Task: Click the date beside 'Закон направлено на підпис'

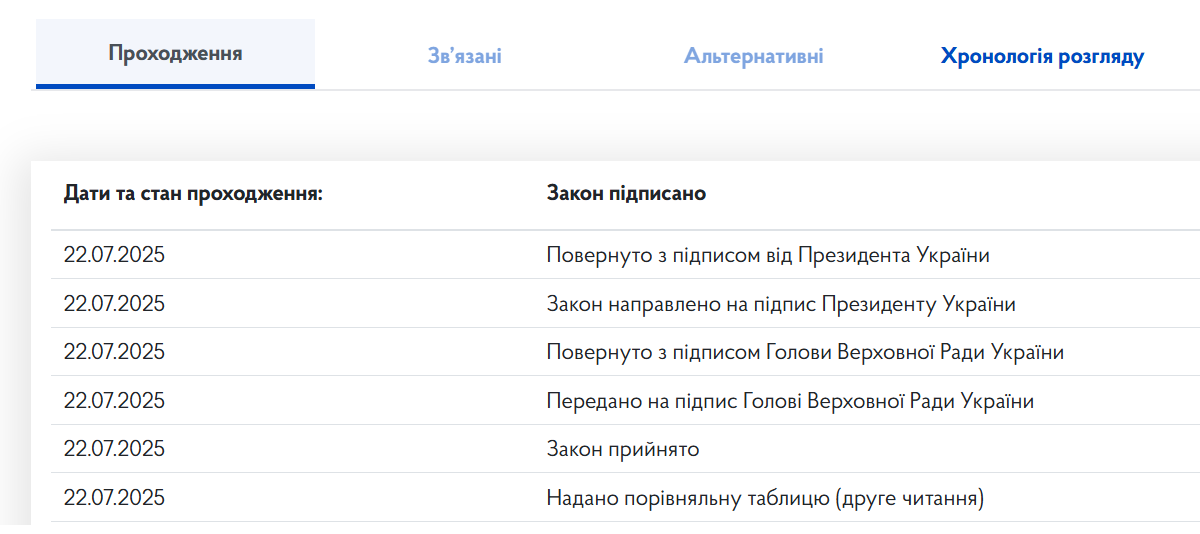Action: coord(114,304)
